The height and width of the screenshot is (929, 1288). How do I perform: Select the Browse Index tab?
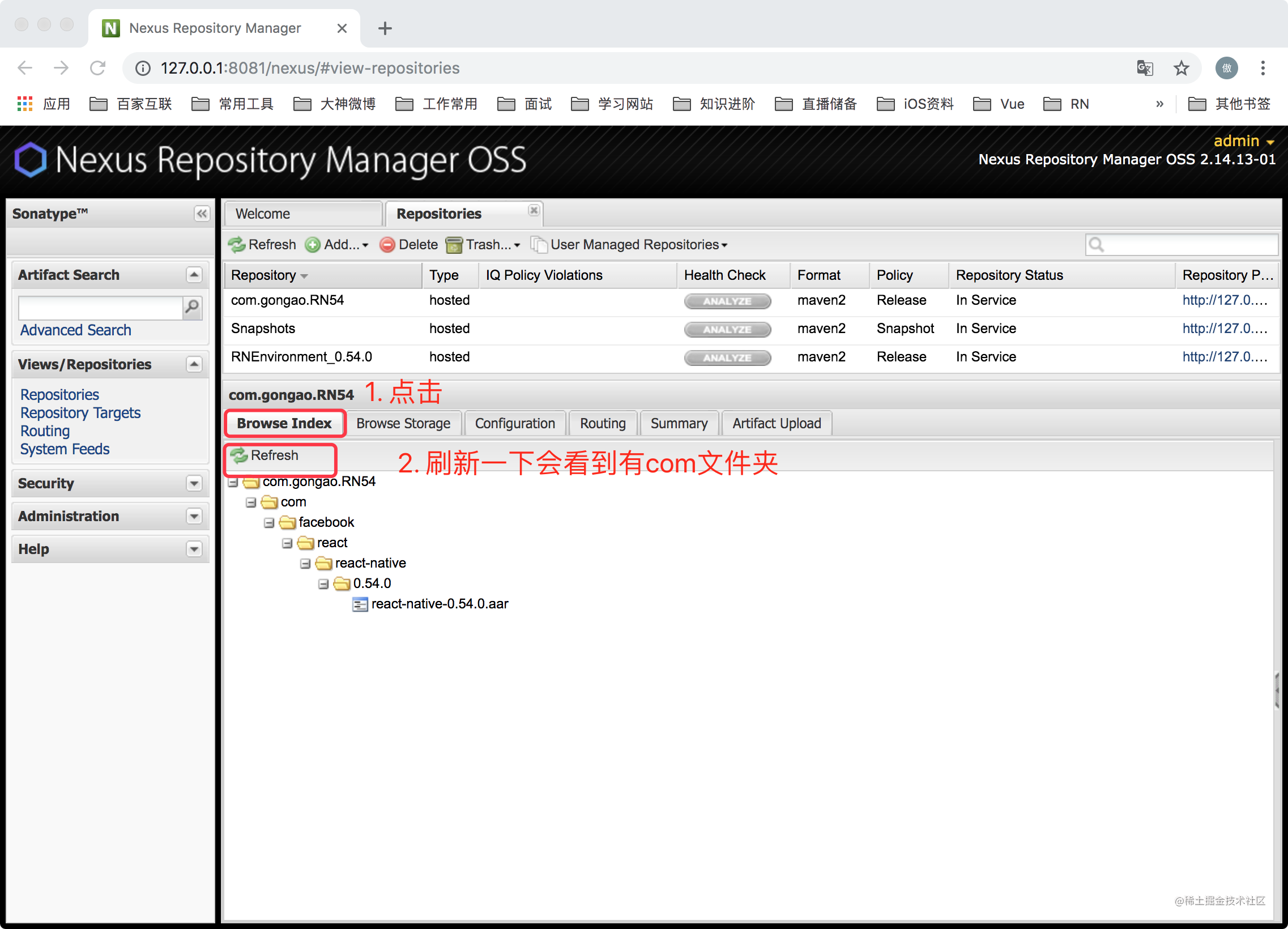coord(284,424)
